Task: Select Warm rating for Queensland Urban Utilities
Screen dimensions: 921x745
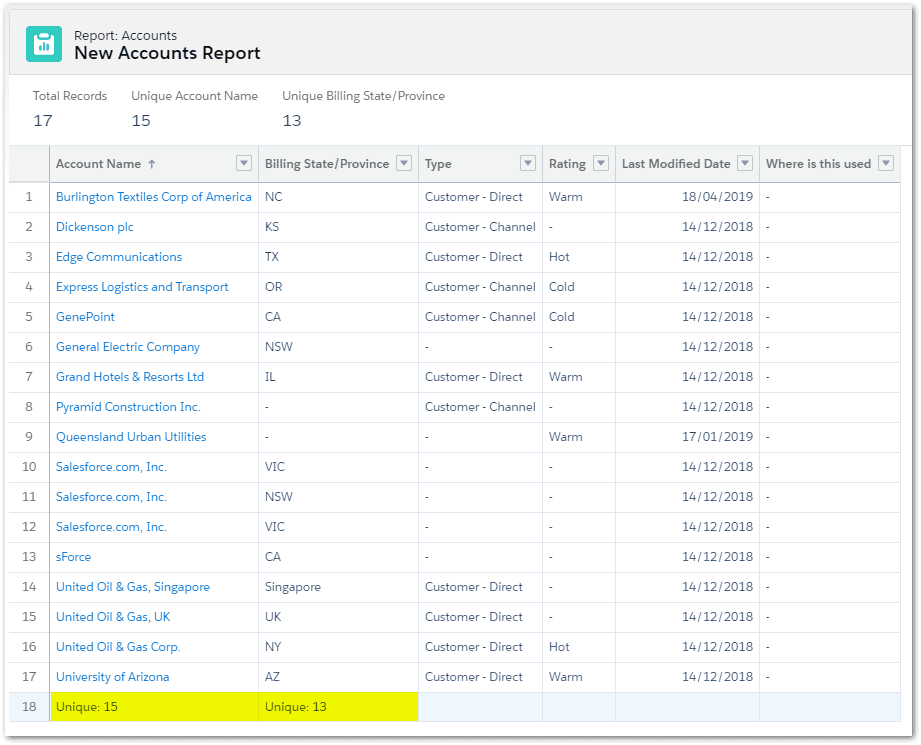Action: [x=579, y=437]
